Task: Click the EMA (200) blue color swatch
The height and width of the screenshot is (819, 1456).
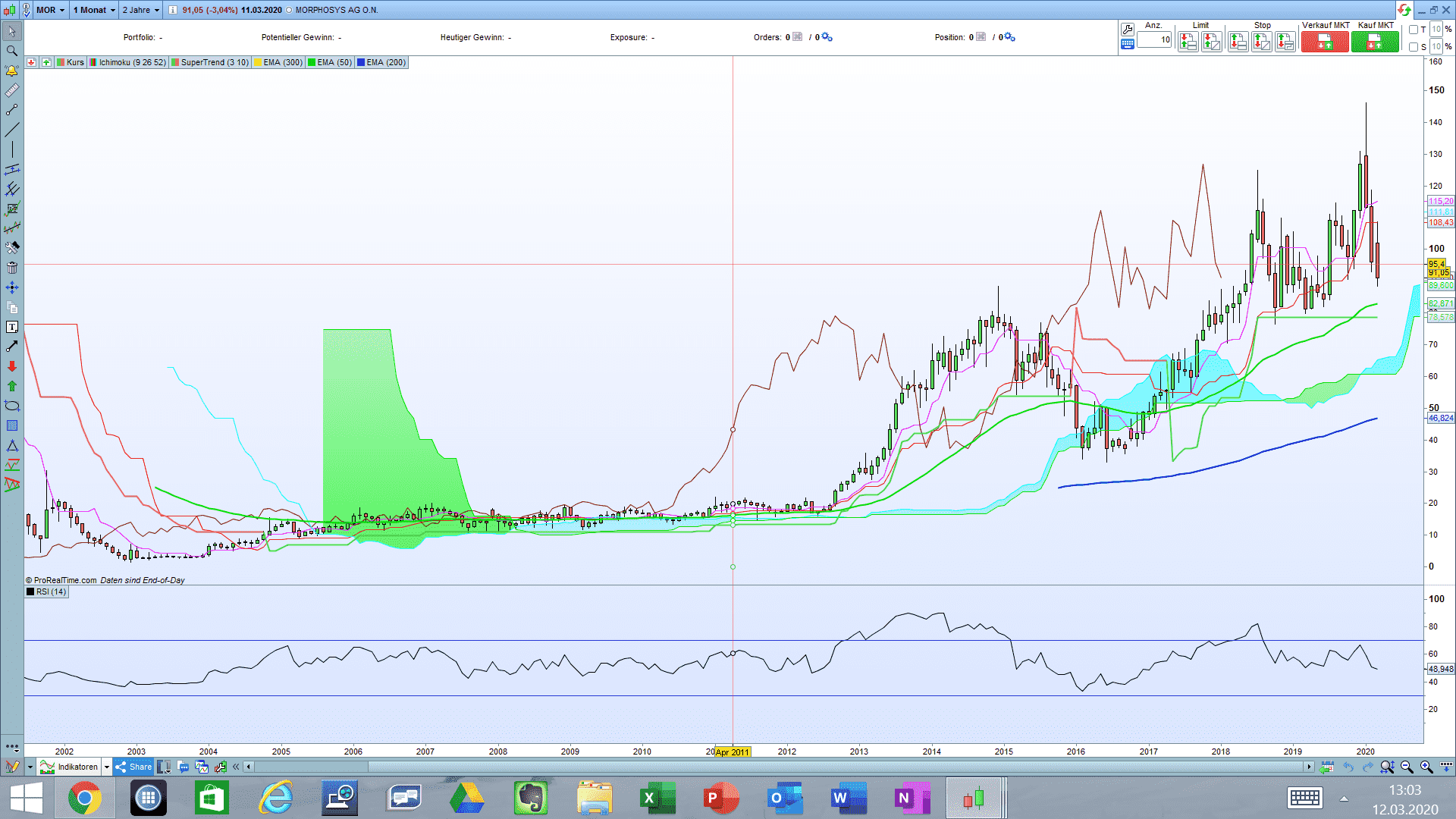Action: (x=361, y=62)
